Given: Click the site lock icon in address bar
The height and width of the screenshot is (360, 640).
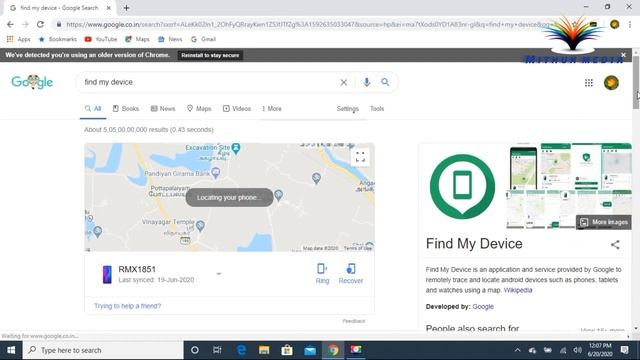Looking at the screenshot, I should (59, 24).
